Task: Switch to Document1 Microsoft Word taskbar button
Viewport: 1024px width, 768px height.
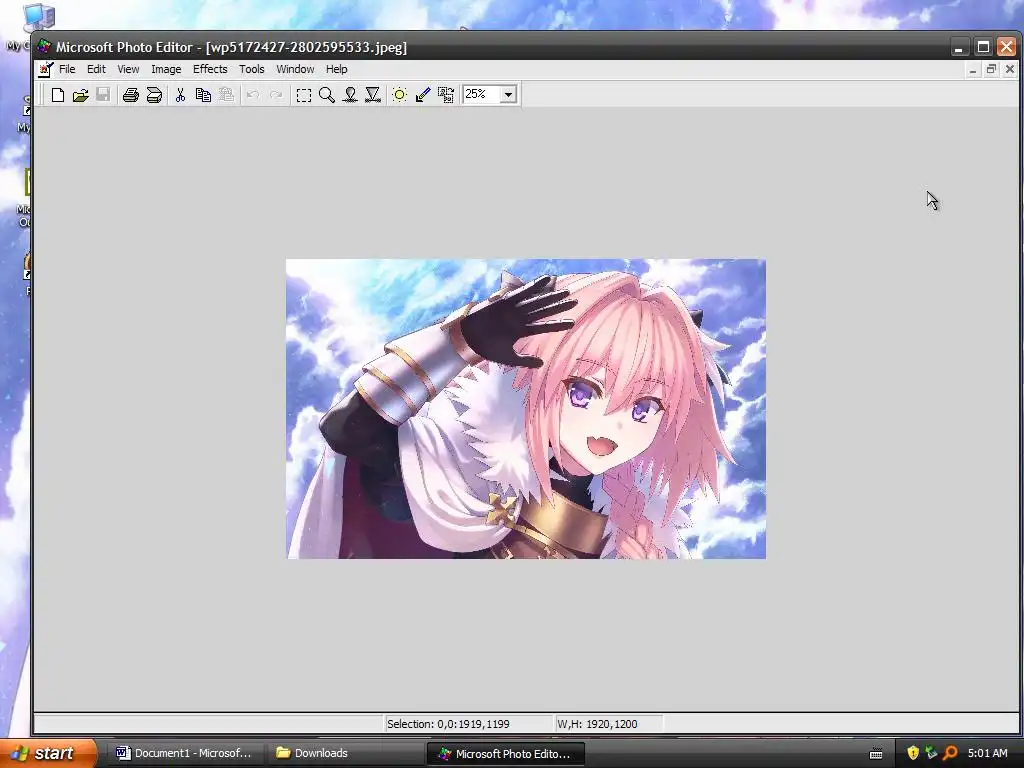Action: (x=186, y=753)
